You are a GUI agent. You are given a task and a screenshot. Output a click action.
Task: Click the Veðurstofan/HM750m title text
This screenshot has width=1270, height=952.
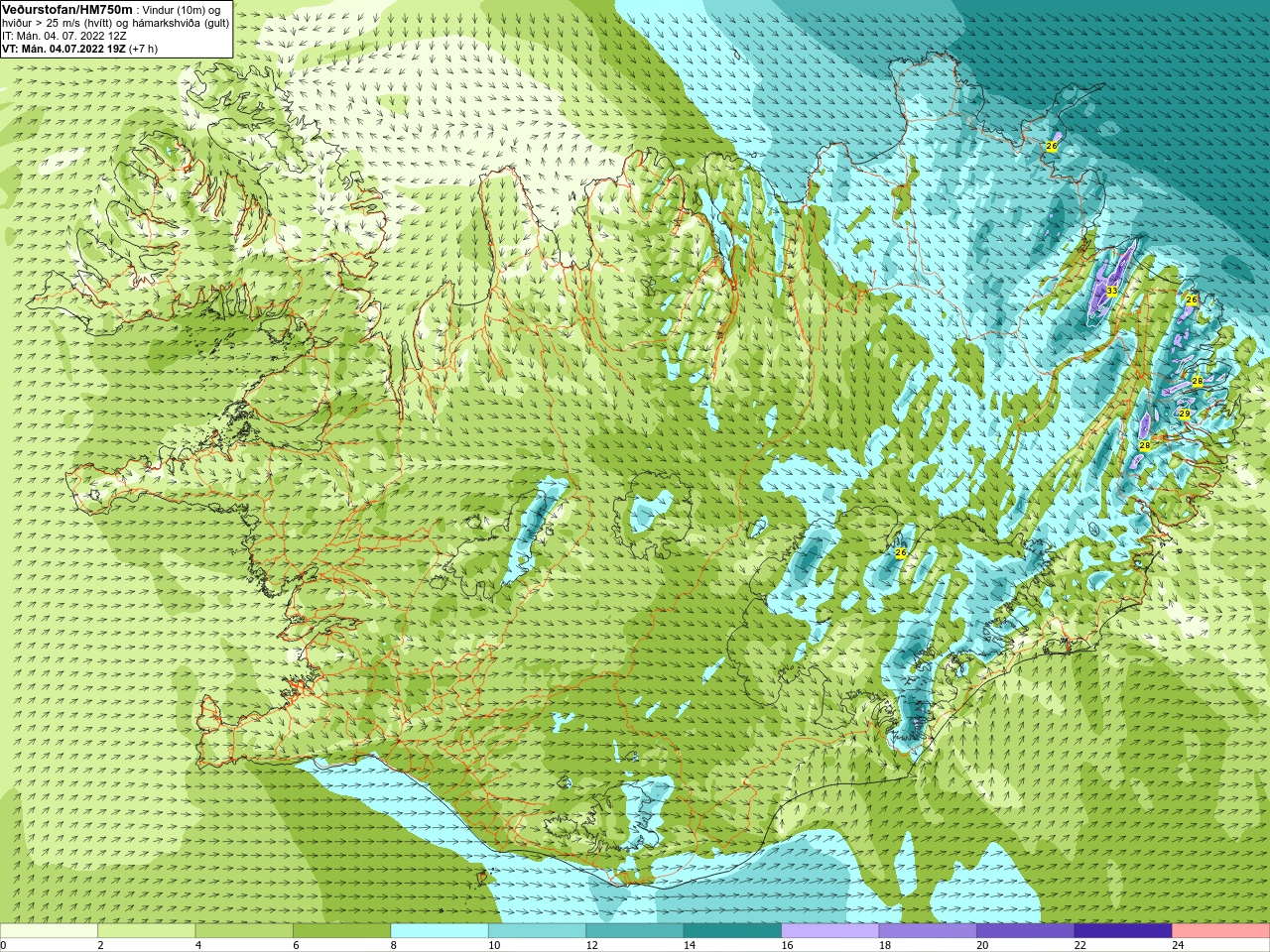pos(67,9)
